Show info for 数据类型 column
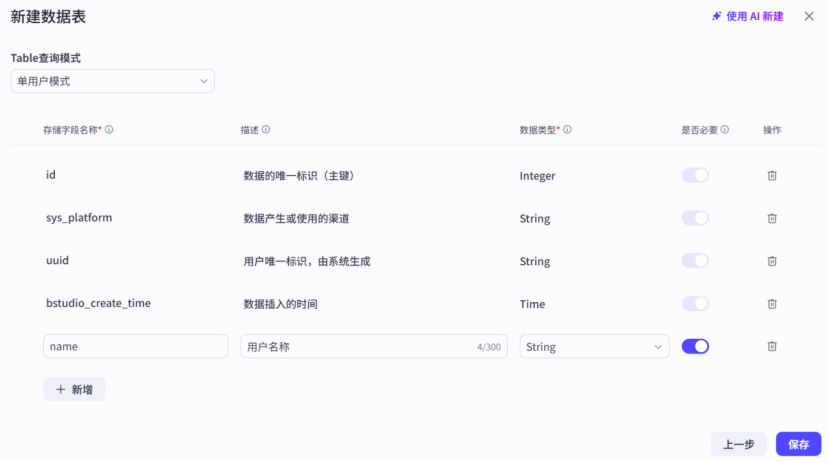Screen dimensions: 828x462 click(x=567, y=129)
